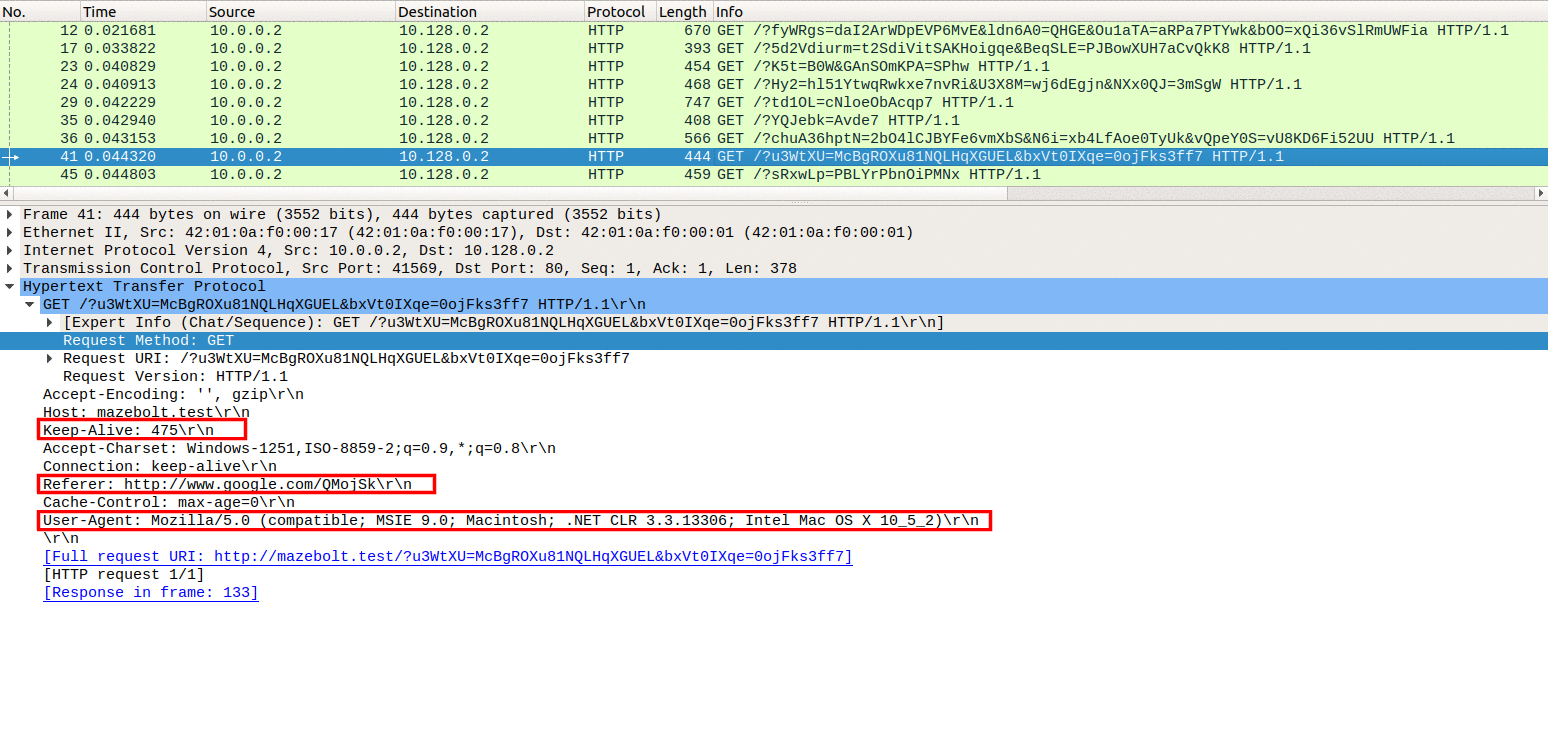
Task: Expand Transmission Control Protocol row
Action: pyautogui.click(x=10, y=269)
